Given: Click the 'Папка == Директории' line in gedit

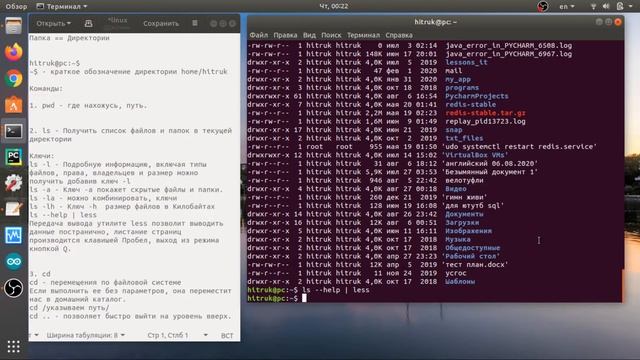Looking at the screenshot, I should (69, 38).
